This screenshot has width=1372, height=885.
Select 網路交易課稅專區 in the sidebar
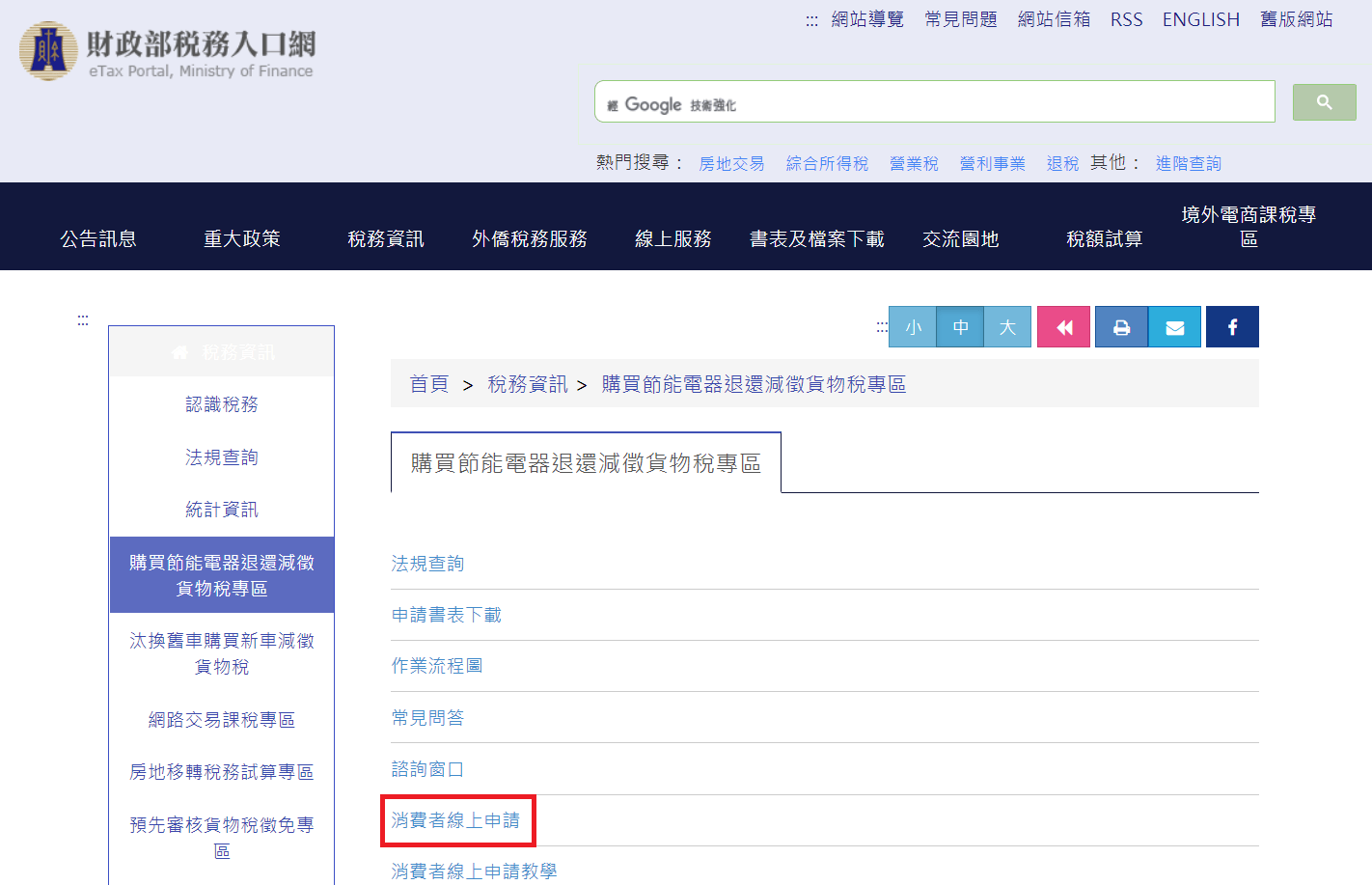[221, 719]
